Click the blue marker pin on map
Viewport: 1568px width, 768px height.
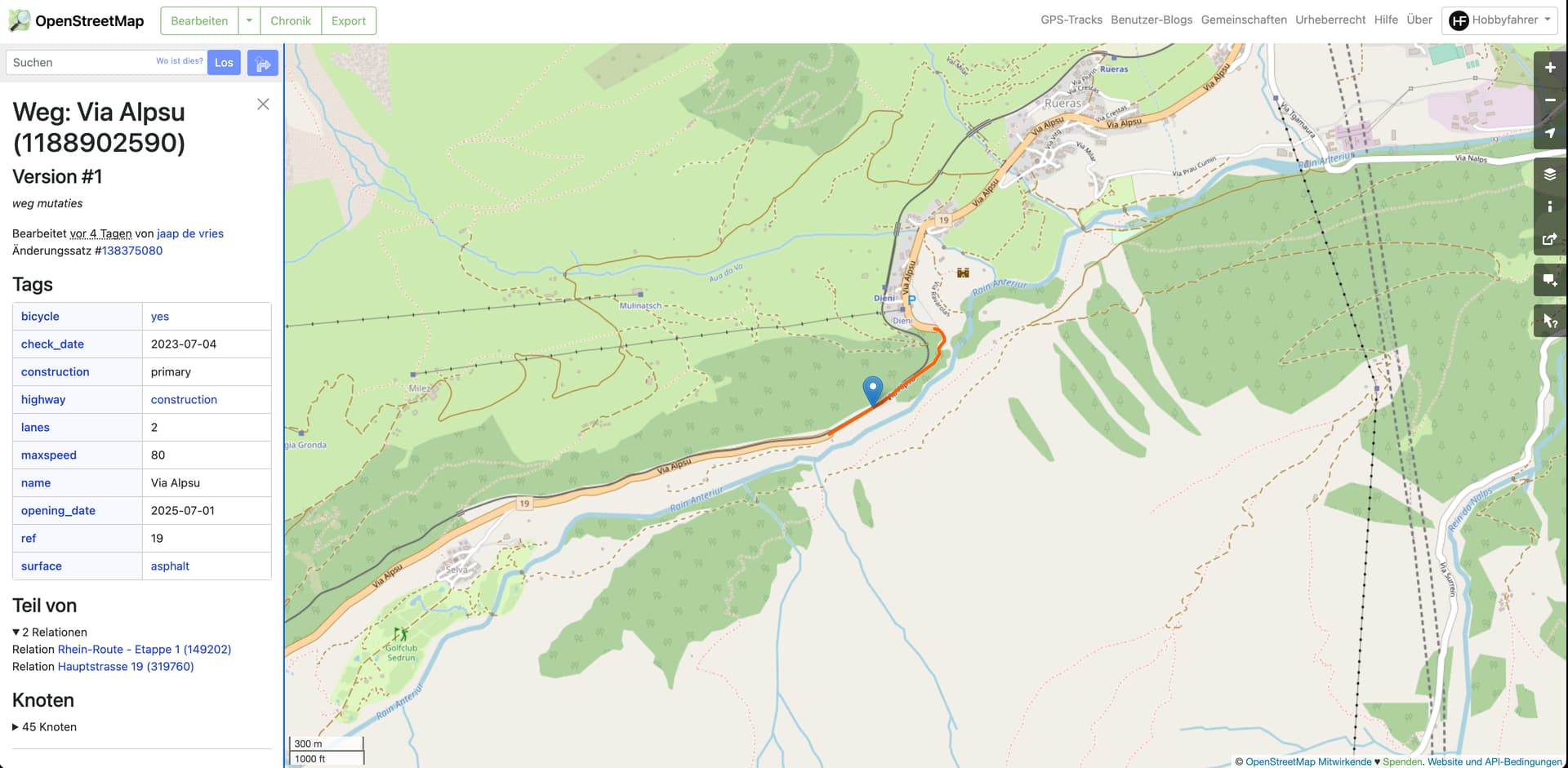pos(873,391)
